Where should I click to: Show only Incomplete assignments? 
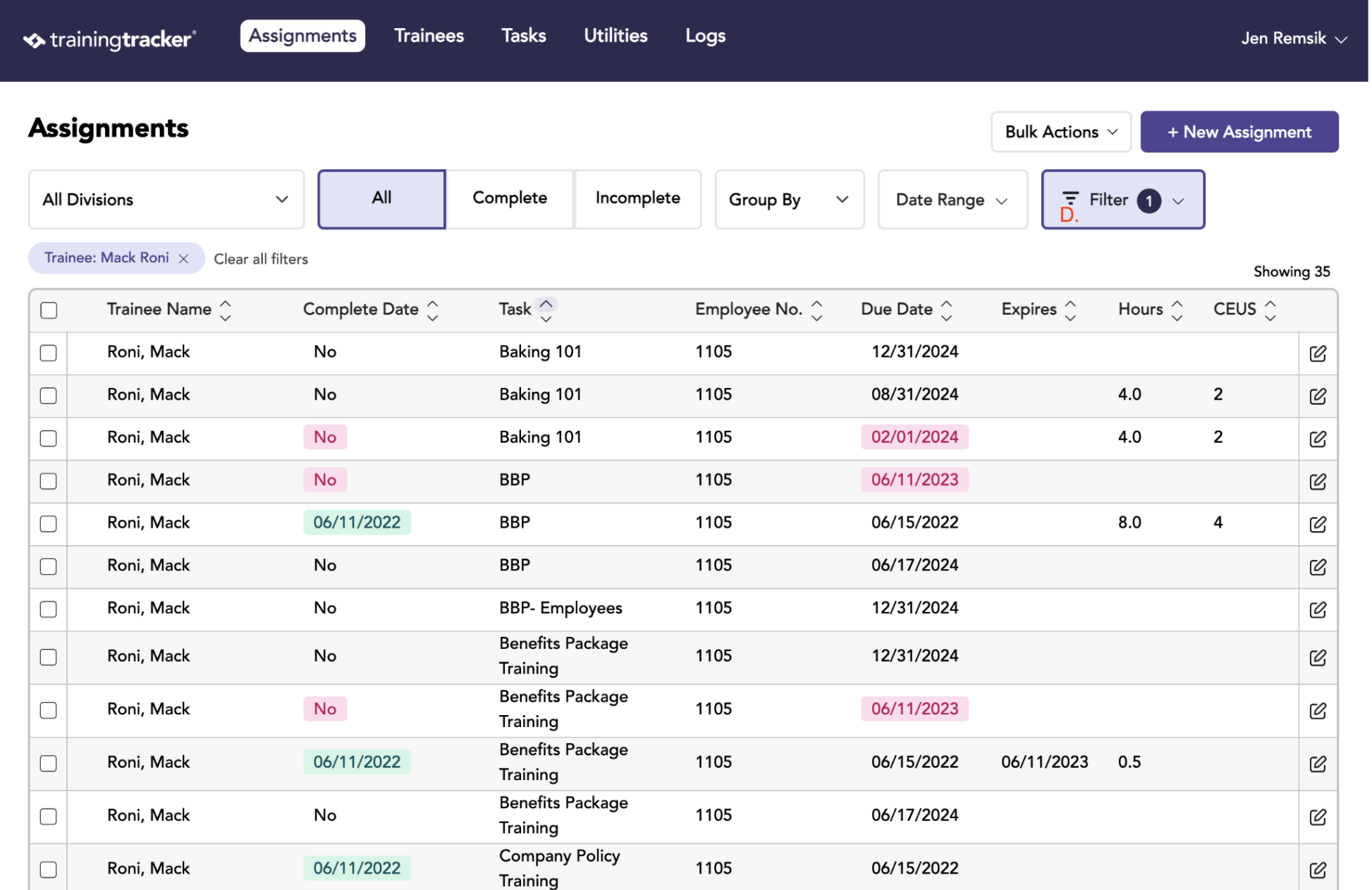click(639, 199)
